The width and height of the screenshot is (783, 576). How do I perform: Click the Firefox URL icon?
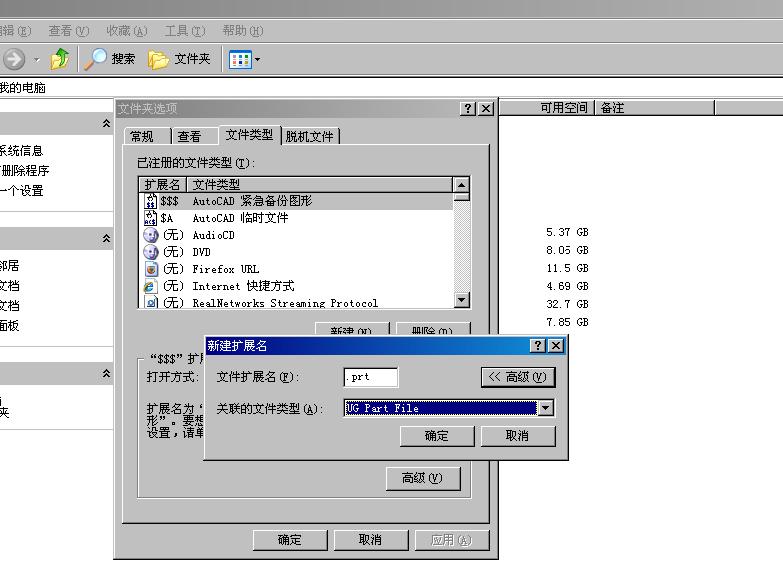(151, 269)
